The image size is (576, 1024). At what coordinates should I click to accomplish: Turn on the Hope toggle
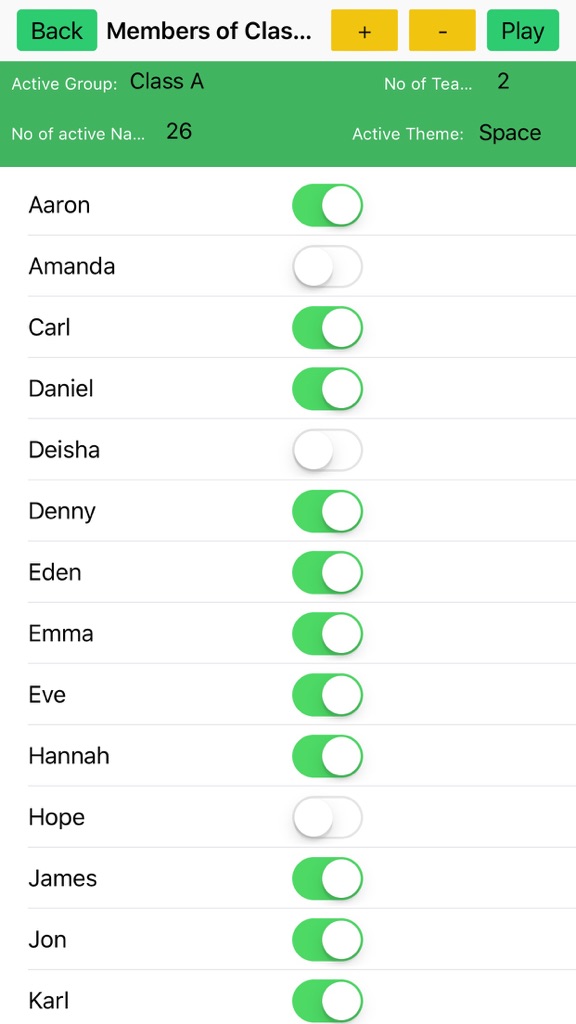327,818
